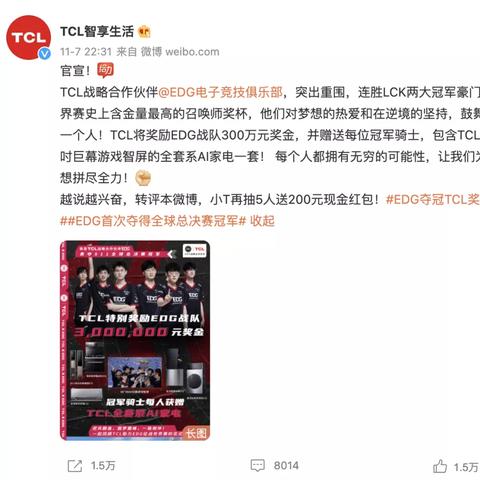This screenshot has height=480, width=480.
Task: Open @EDG电子竞技俱乐部 mention link
Action: tap(220, 92)
